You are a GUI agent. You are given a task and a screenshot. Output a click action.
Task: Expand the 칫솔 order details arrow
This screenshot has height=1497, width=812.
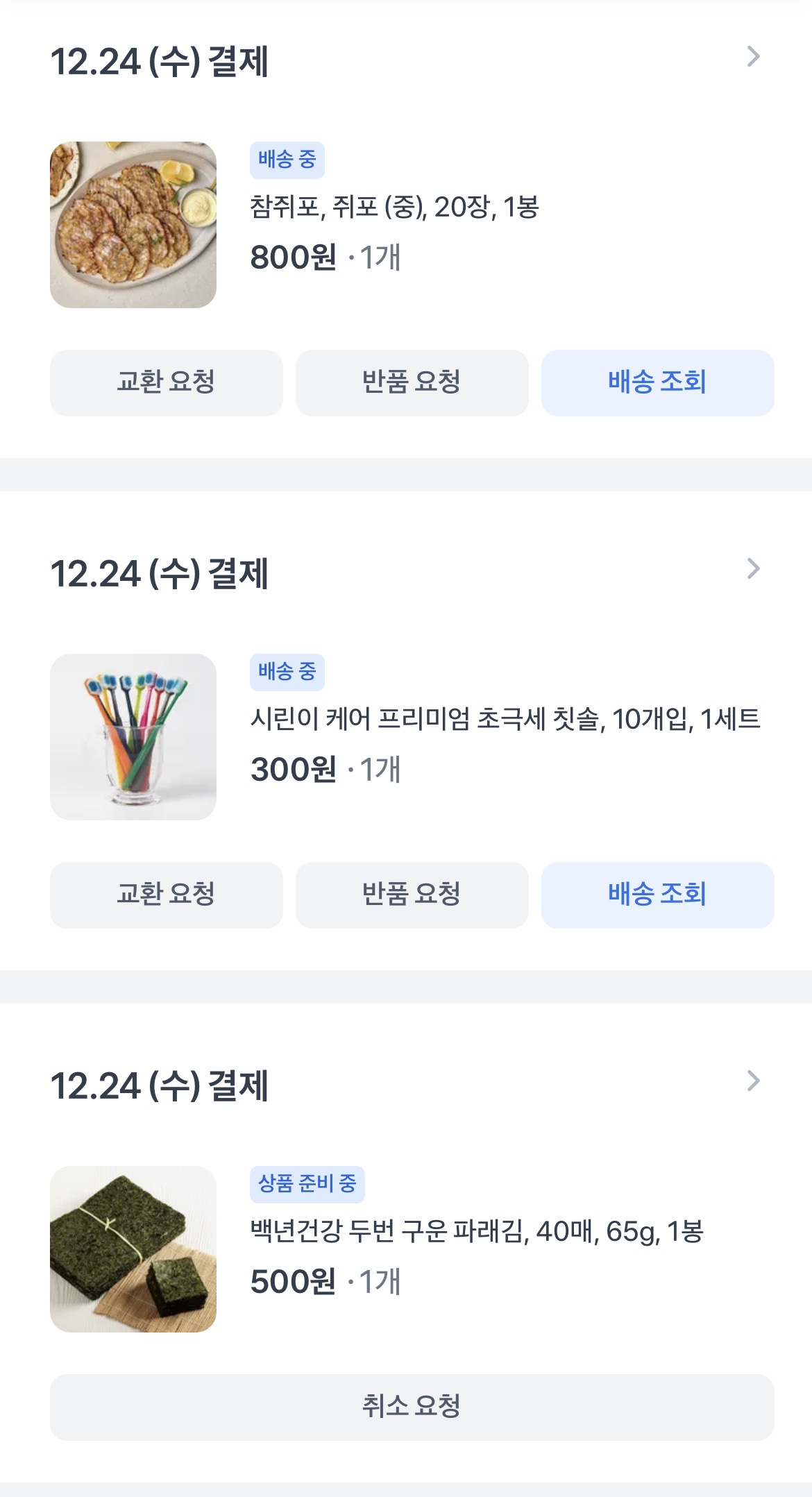pos(753,569)
